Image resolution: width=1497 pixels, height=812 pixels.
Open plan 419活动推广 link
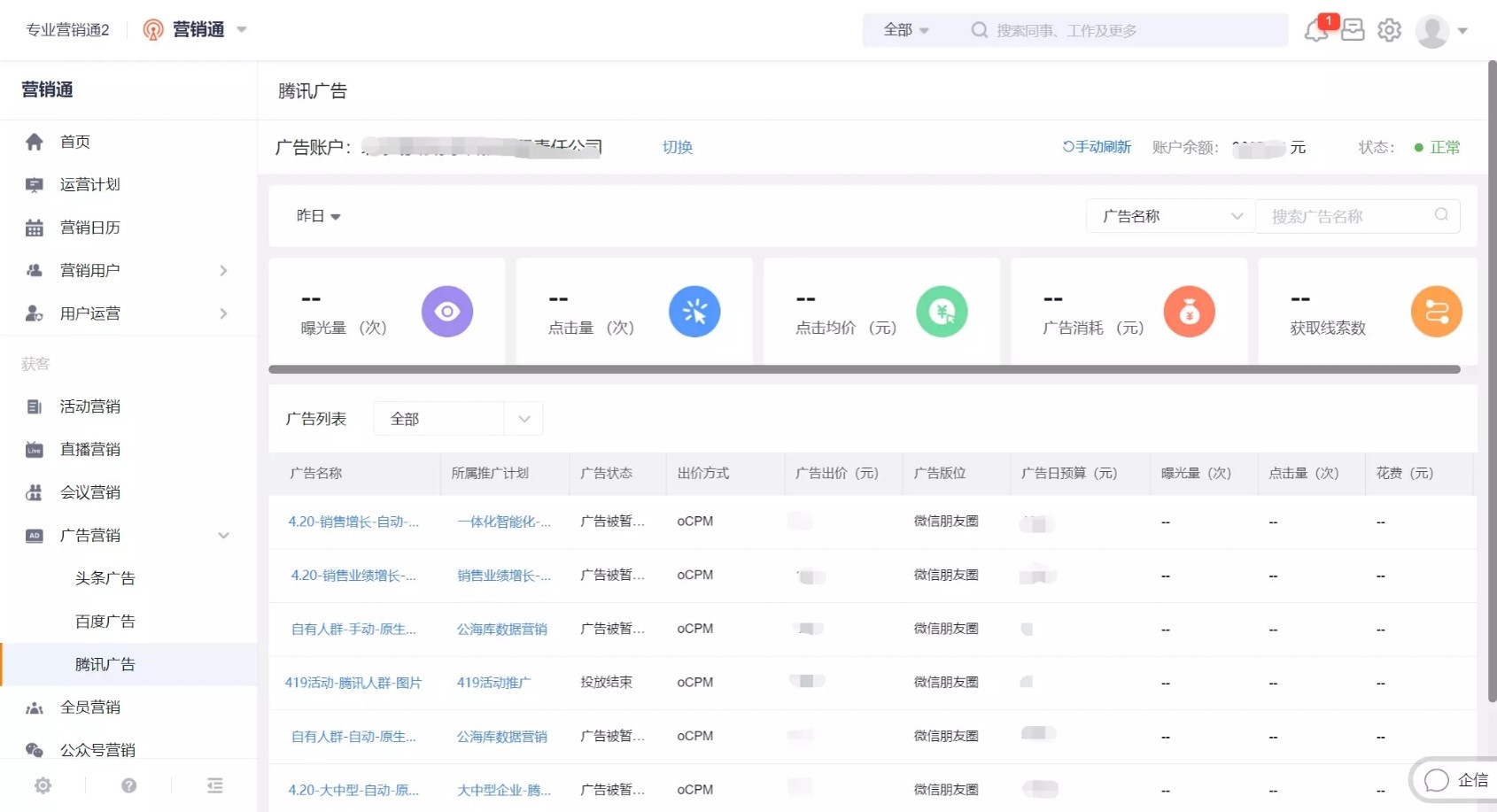point(494,683)
